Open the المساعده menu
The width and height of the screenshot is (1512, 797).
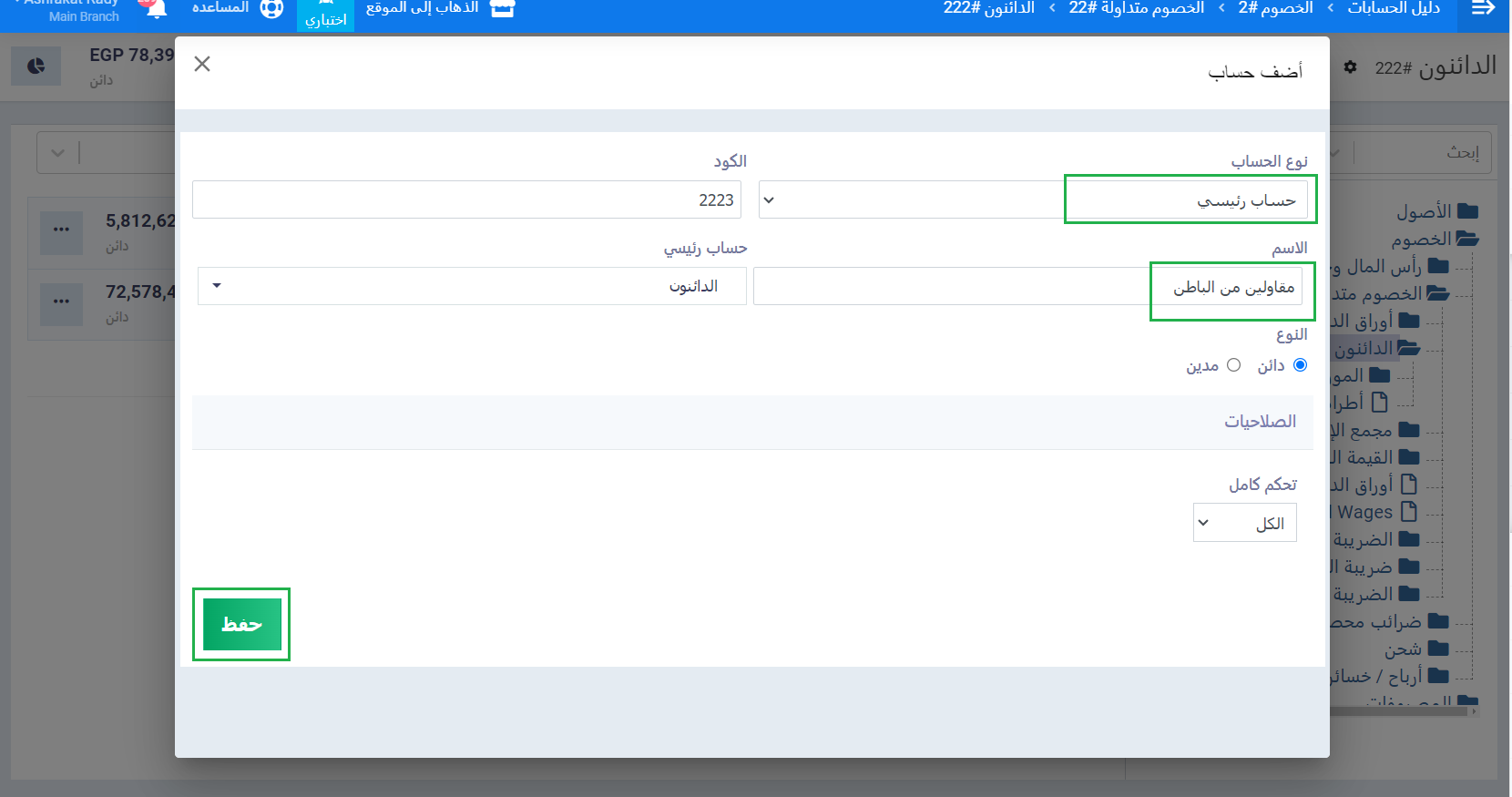coord(220,8)
